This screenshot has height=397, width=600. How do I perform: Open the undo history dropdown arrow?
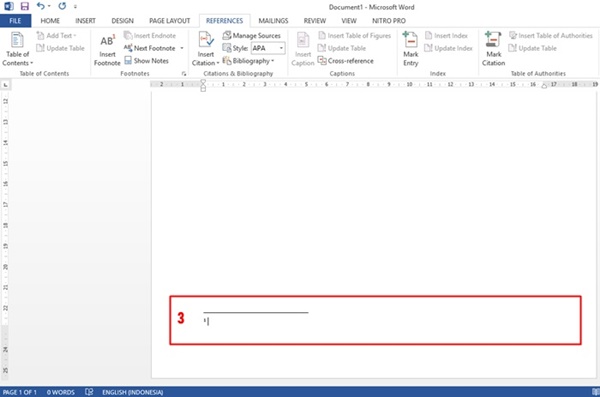point(49,6)
